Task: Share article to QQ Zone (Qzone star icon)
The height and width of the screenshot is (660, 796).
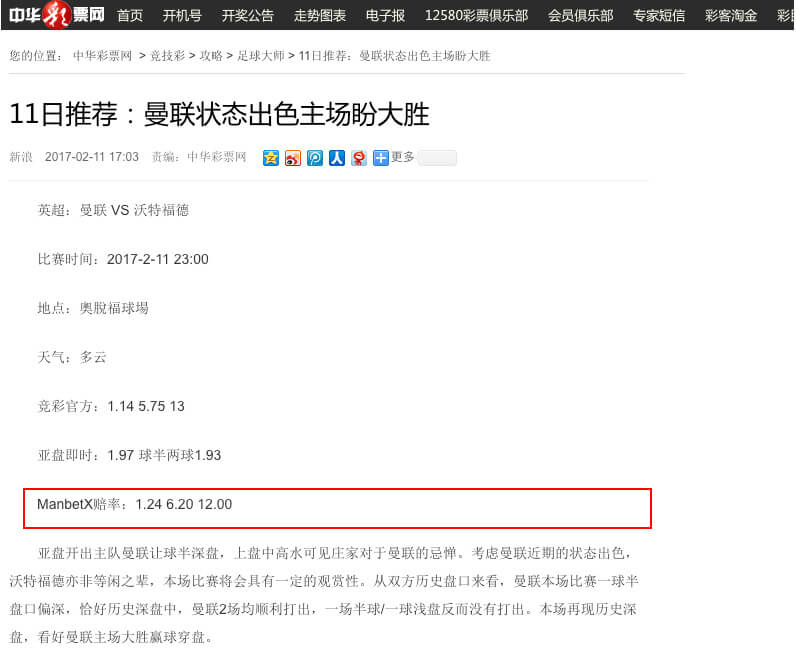Action: [x=270, y=158]
